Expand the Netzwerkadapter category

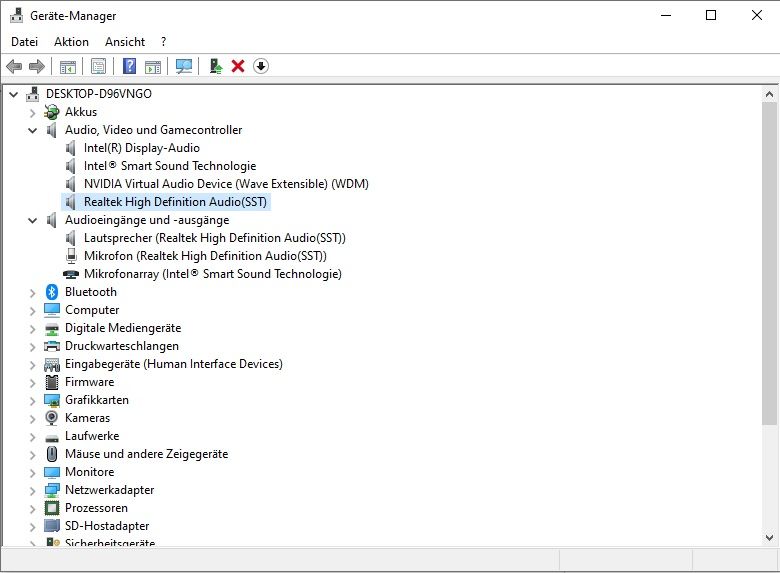point(33,490)
